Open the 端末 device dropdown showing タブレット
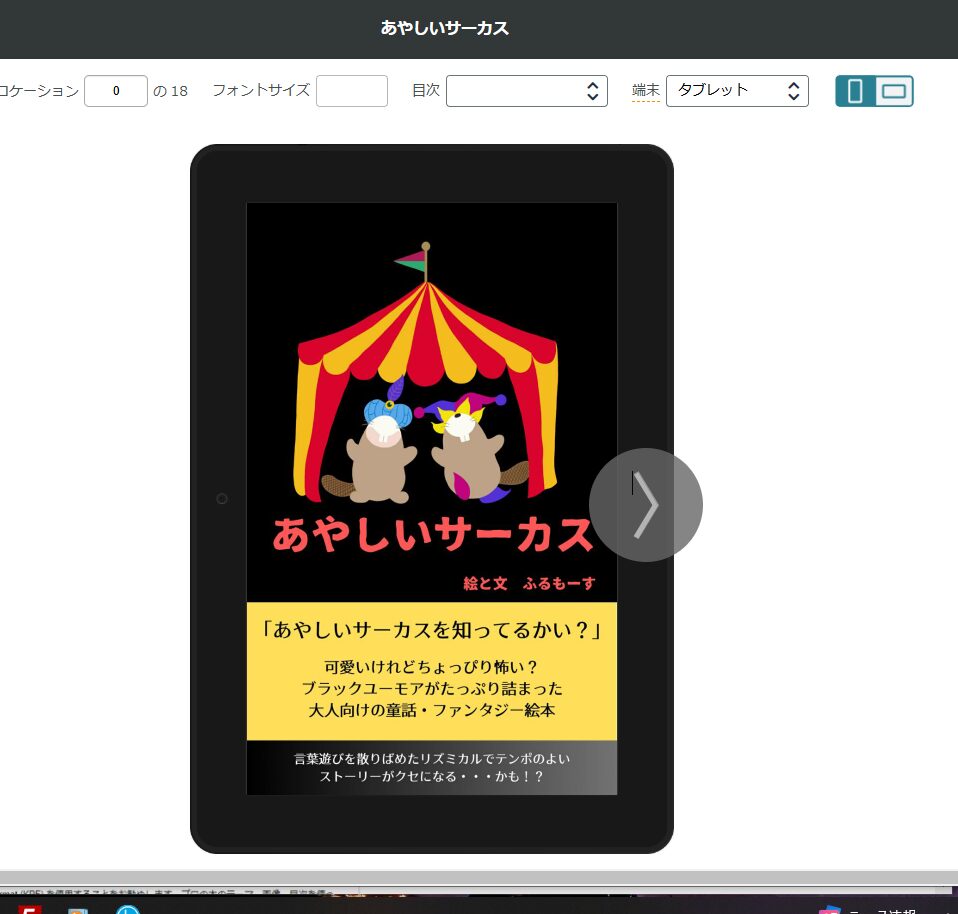Image resolution: width=958 pixels, height=914 pixels. tap(737, 91)
